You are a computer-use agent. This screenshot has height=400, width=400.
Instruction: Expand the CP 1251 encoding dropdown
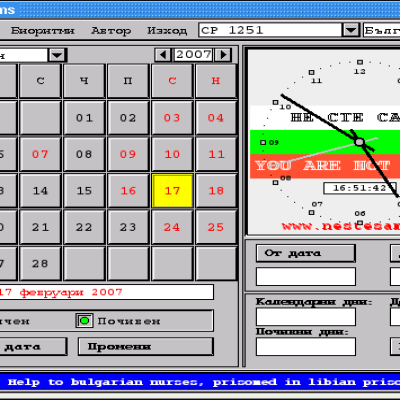pyautogui.click(x=351, y=30)
